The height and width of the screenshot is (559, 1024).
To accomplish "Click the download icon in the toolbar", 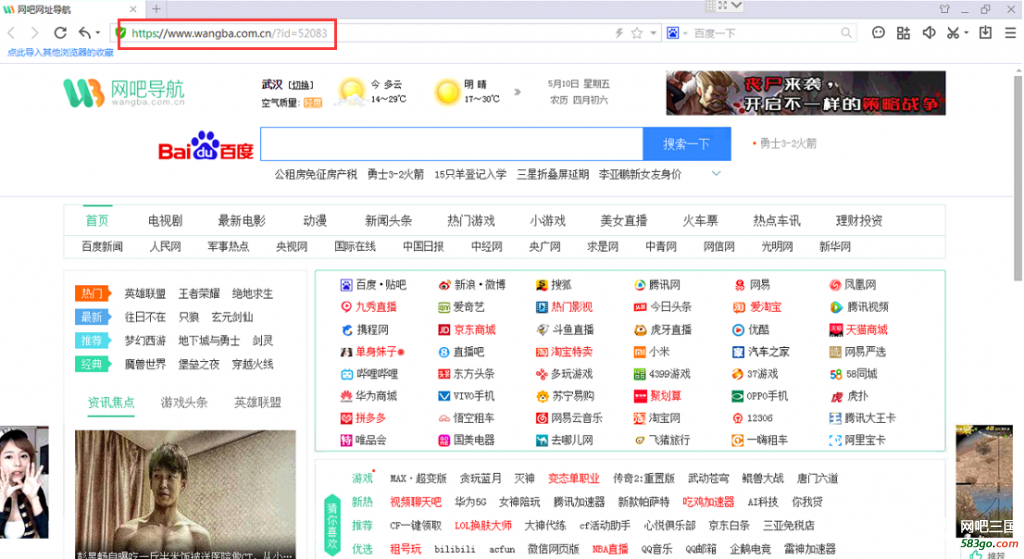I will (x=985, y=33).
